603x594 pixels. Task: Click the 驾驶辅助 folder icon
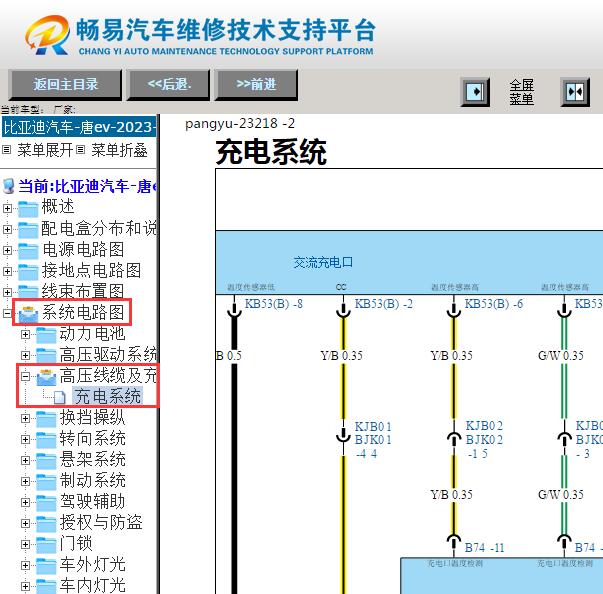(46, 503)
